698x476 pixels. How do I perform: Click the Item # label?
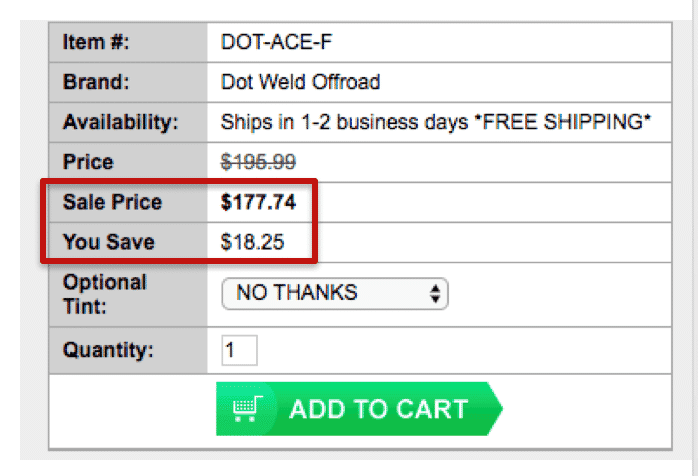tap(96, 42)
